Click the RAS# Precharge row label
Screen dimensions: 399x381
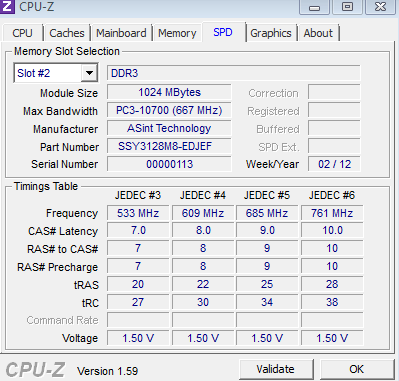57,267
